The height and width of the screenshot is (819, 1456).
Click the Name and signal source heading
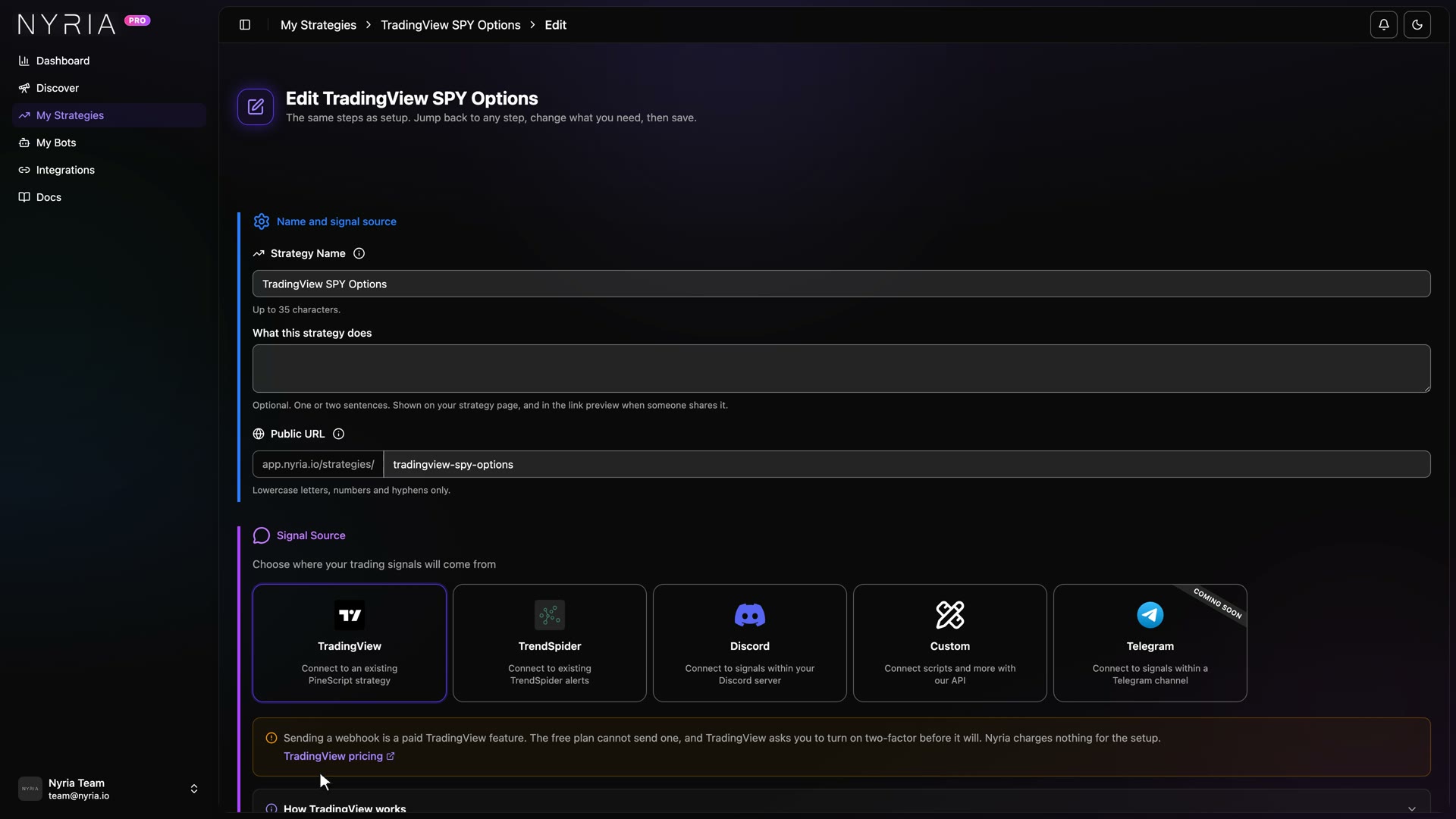(337, 221)
